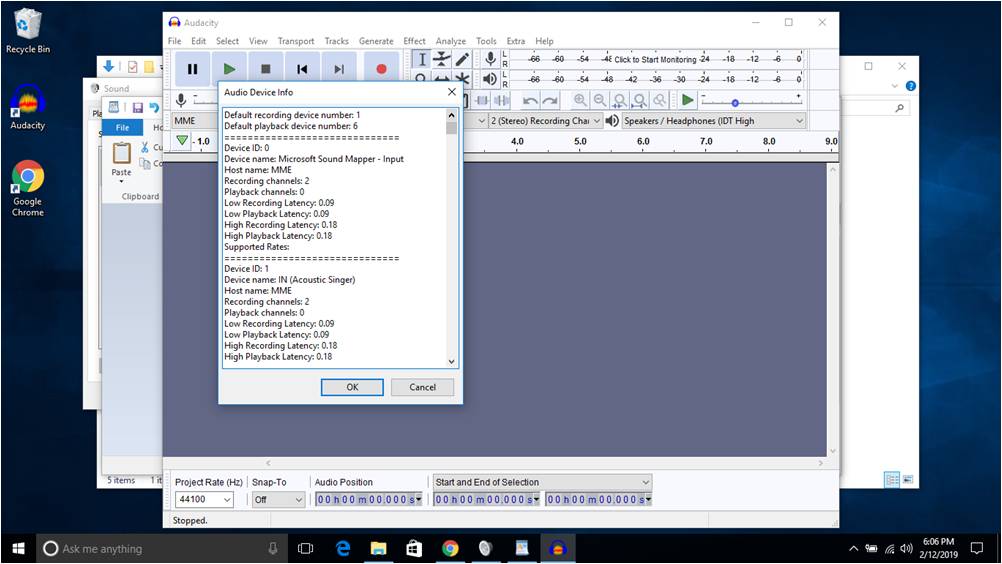Click the Zoom In magnifier icon
The width and height of the screenshot is (1002, 564).
pos(580,100)
